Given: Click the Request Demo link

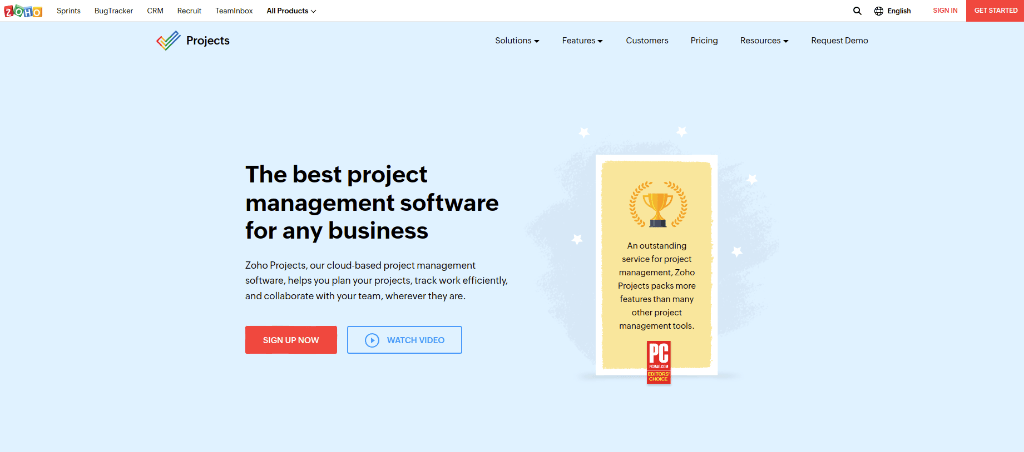Looking at the screenshot, I should [x=840, y=40].
